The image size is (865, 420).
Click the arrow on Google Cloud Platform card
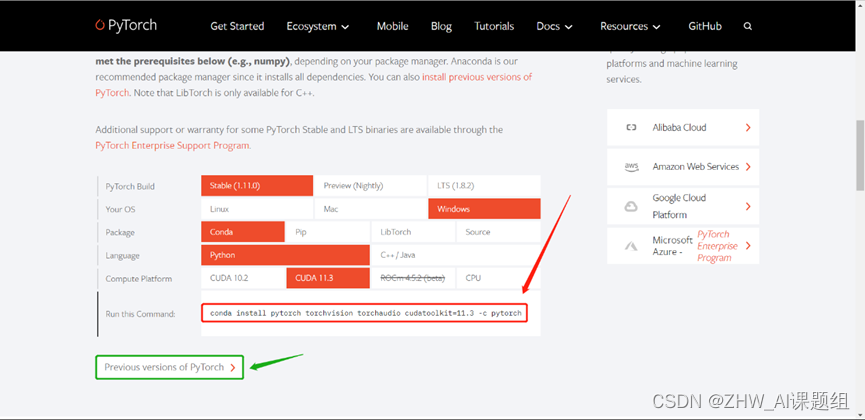pos(748,206)
